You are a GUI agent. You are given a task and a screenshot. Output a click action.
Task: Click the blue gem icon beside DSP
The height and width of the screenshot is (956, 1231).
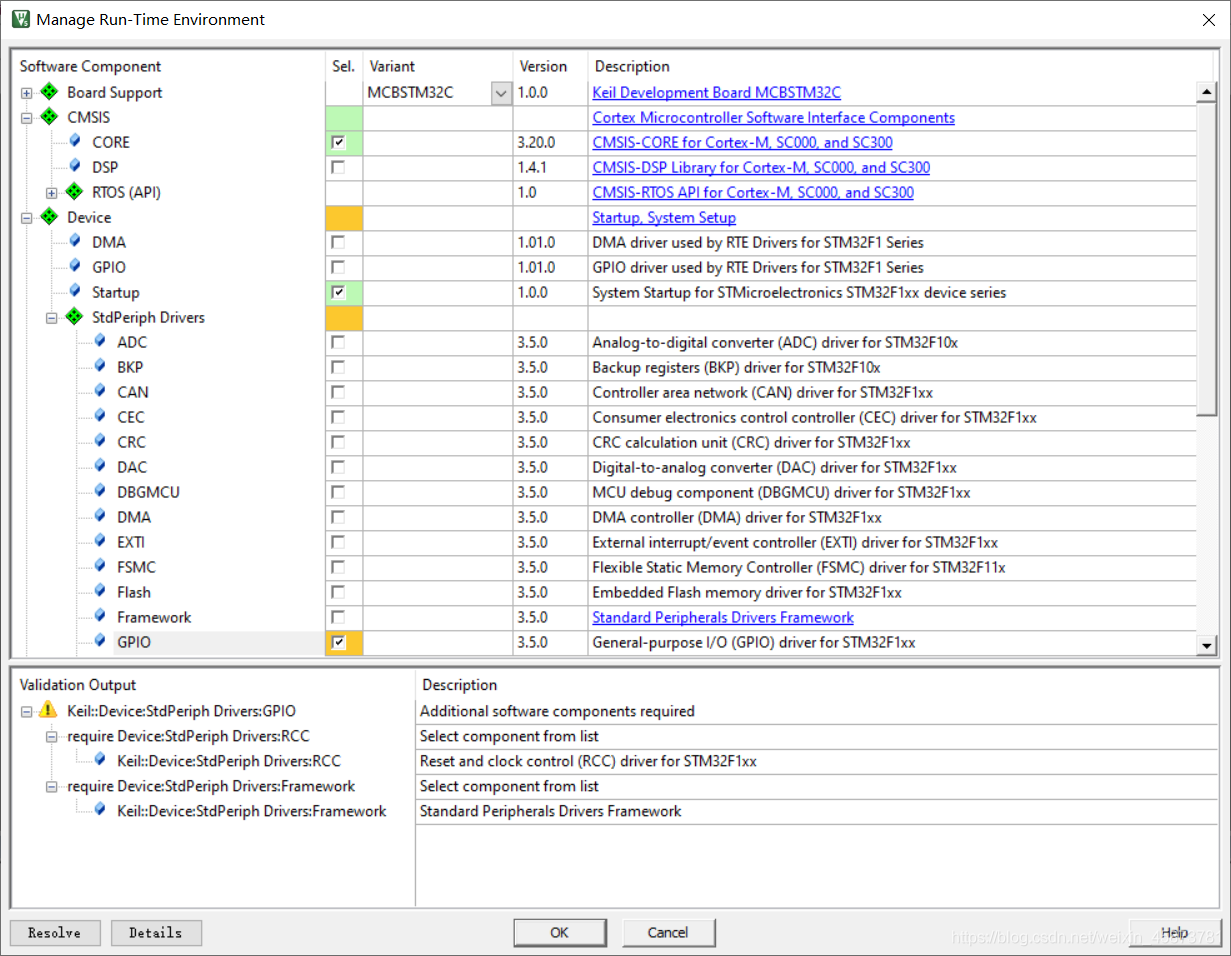(x=75, y=166)
